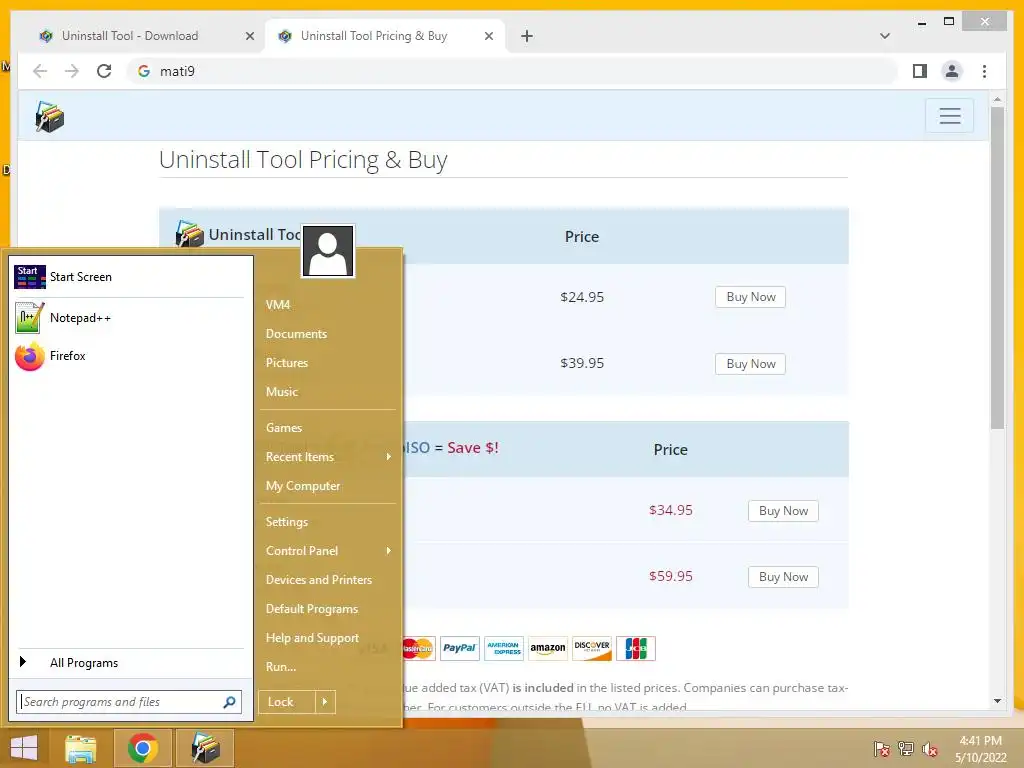
Task: Buy Now for the $39.95 license
Action: (x=750, y=364)
